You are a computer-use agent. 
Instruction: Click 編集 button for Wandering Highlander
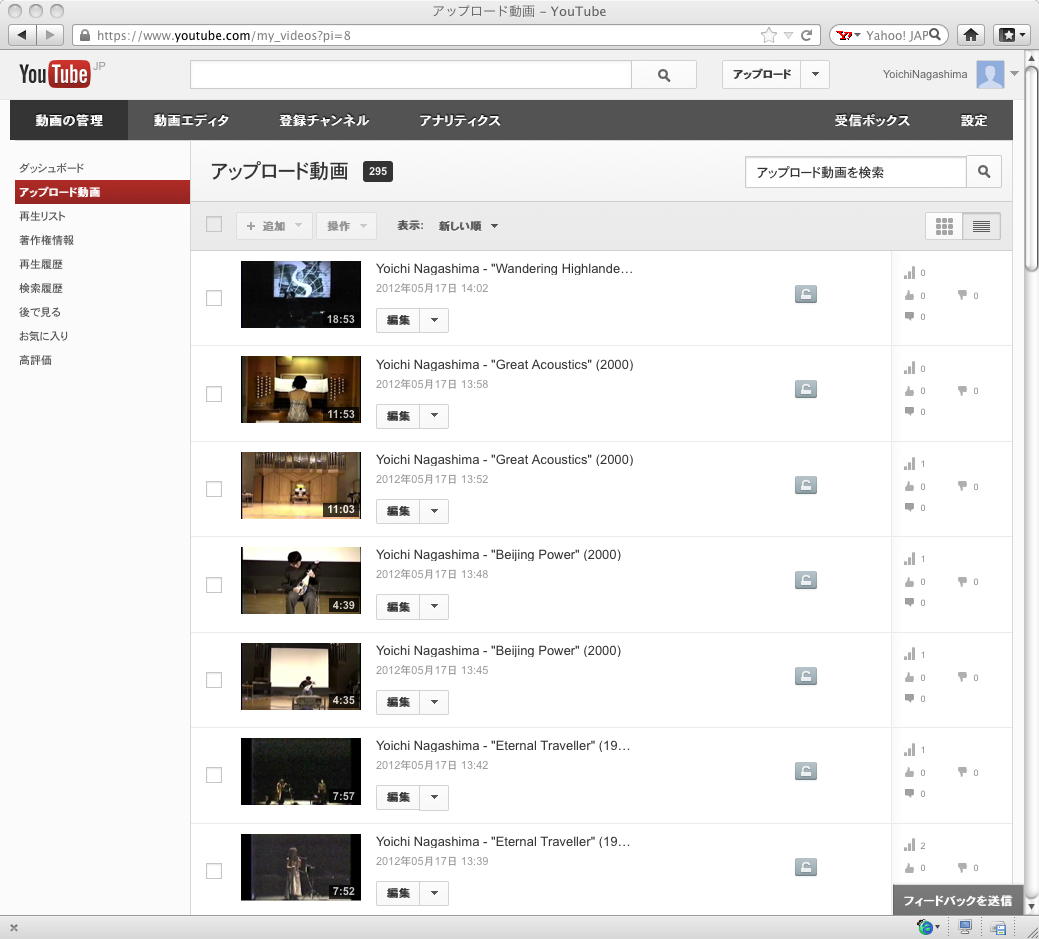[x=398, y=320]
